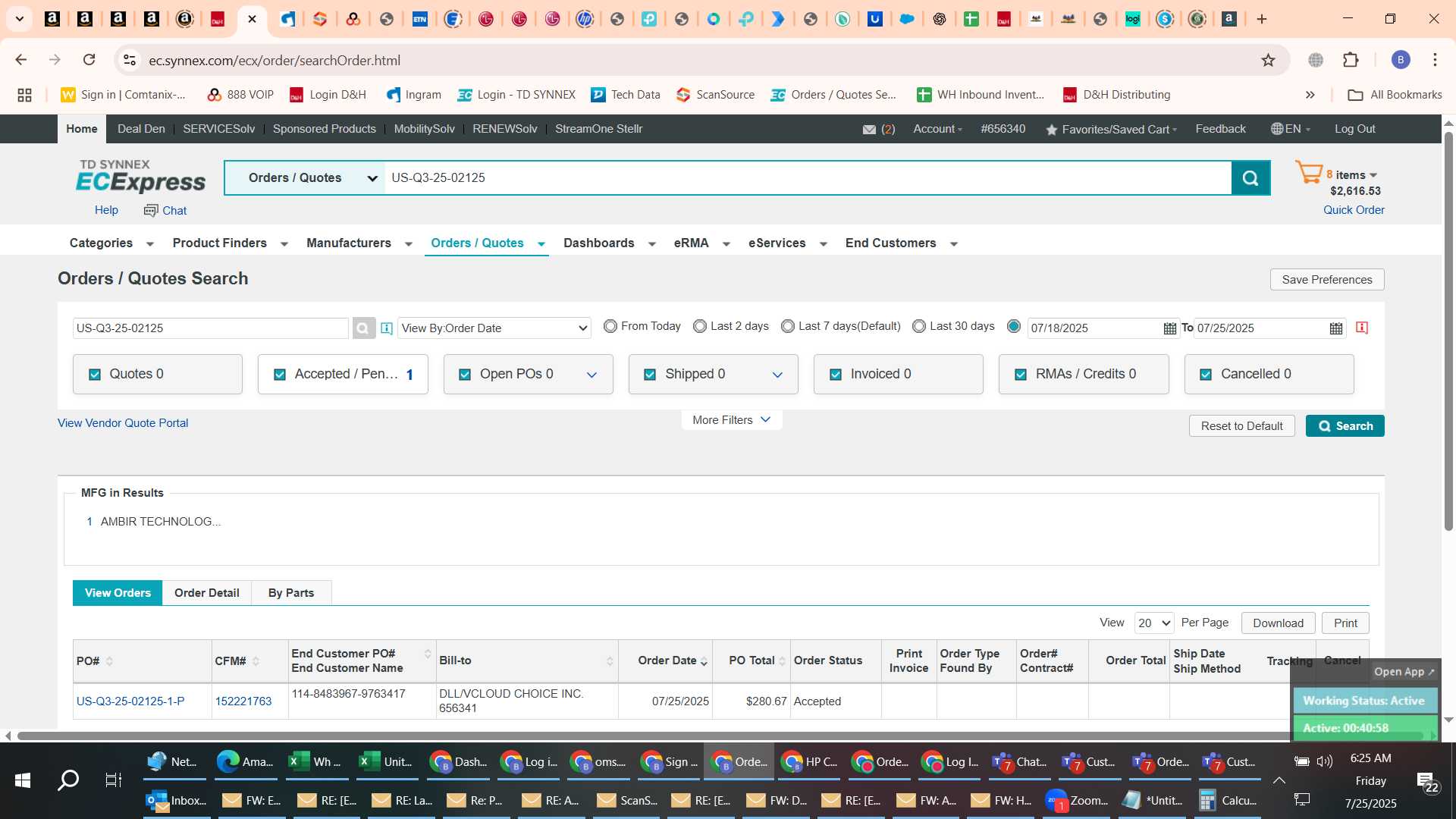Toggle the RMAs / Credits checkbox
Viewport: 1456px width, 819px height.
1021,375
